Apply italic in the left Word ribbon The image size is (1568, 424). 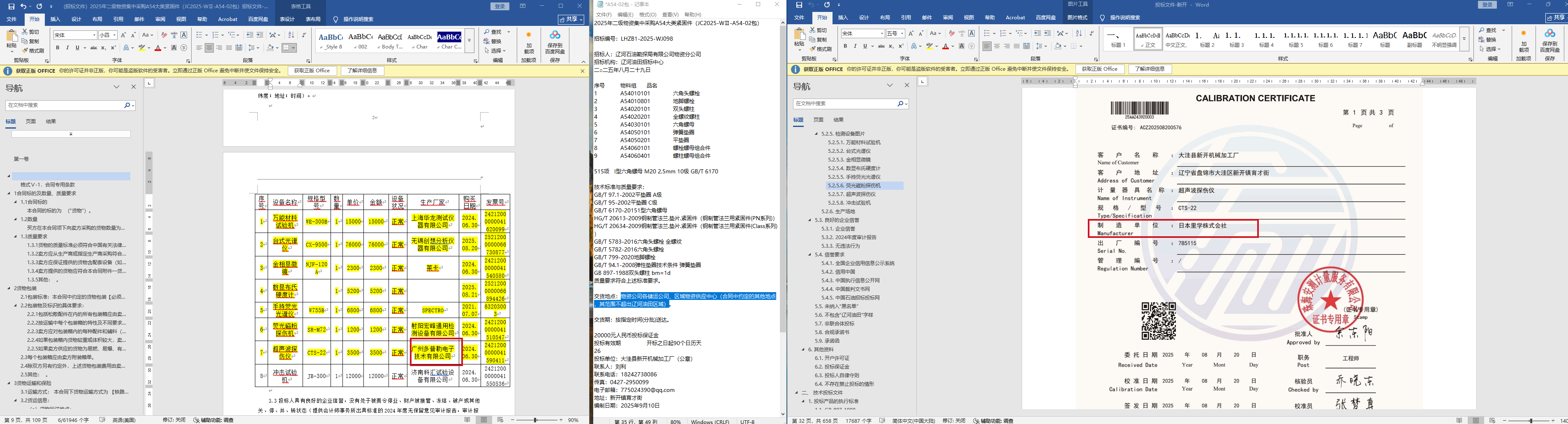click(67, 47)
